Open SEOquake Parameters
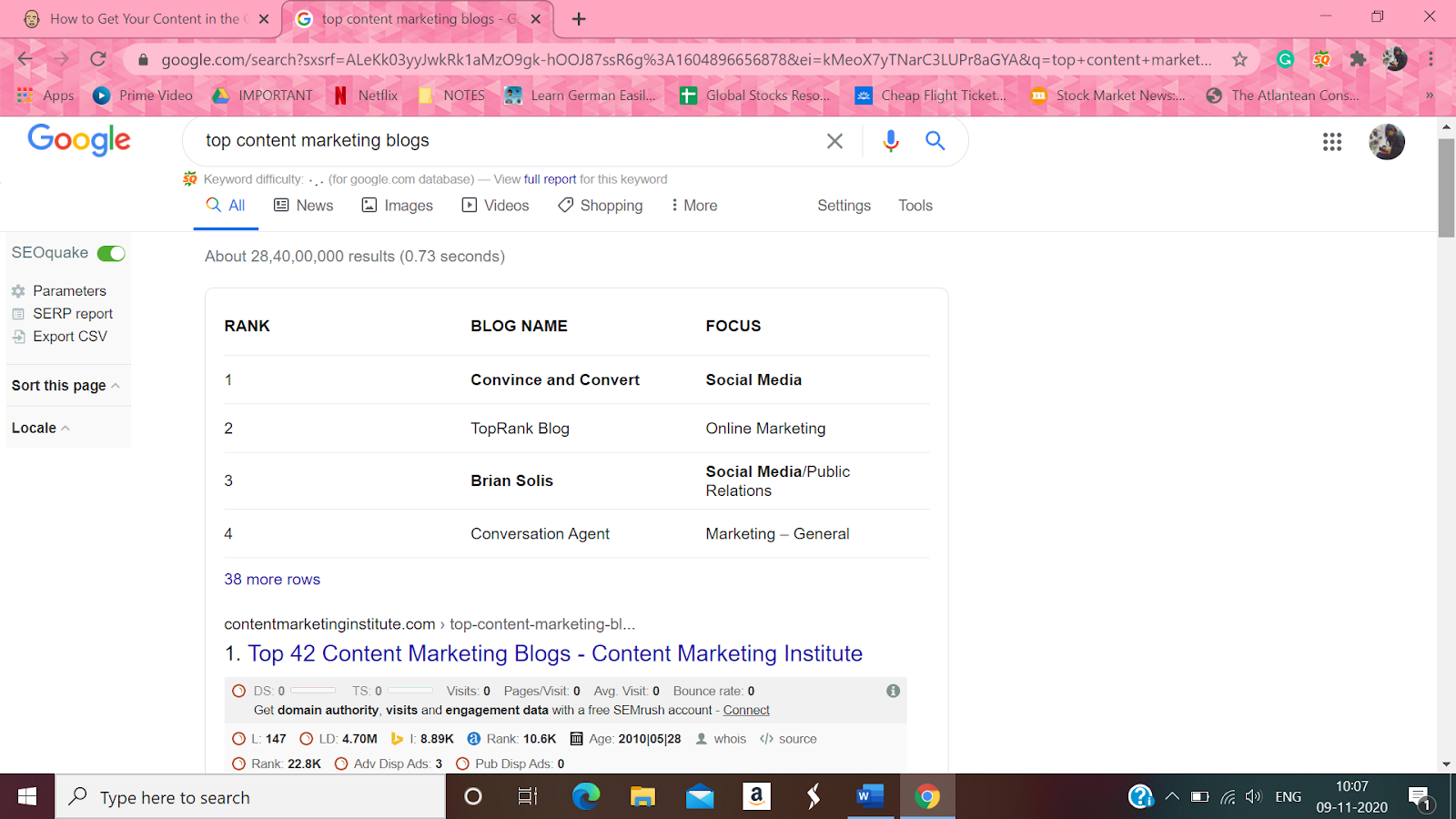1456x819 pixels. click(x=59, y=291)
